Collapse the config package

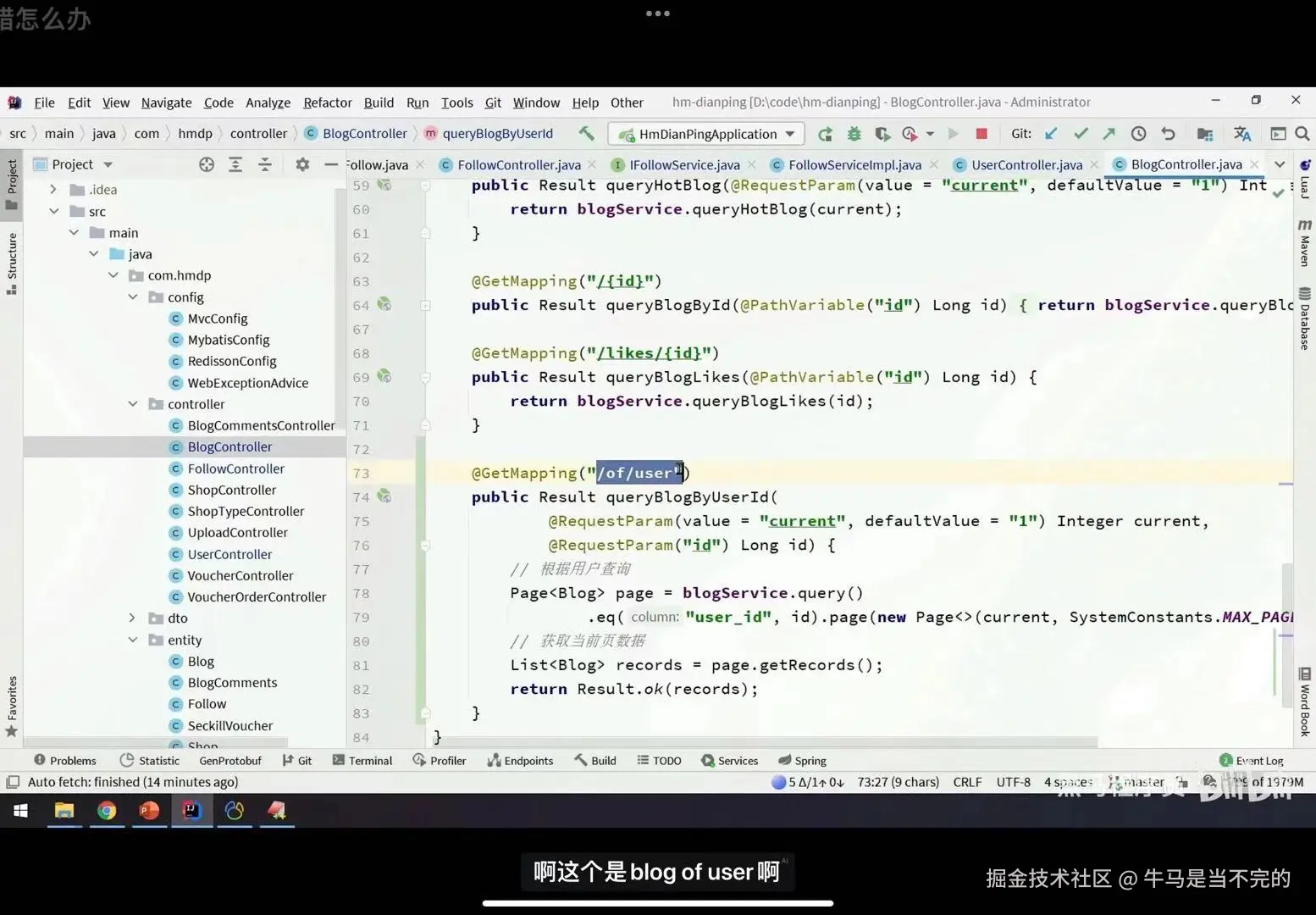click(133, 297)
